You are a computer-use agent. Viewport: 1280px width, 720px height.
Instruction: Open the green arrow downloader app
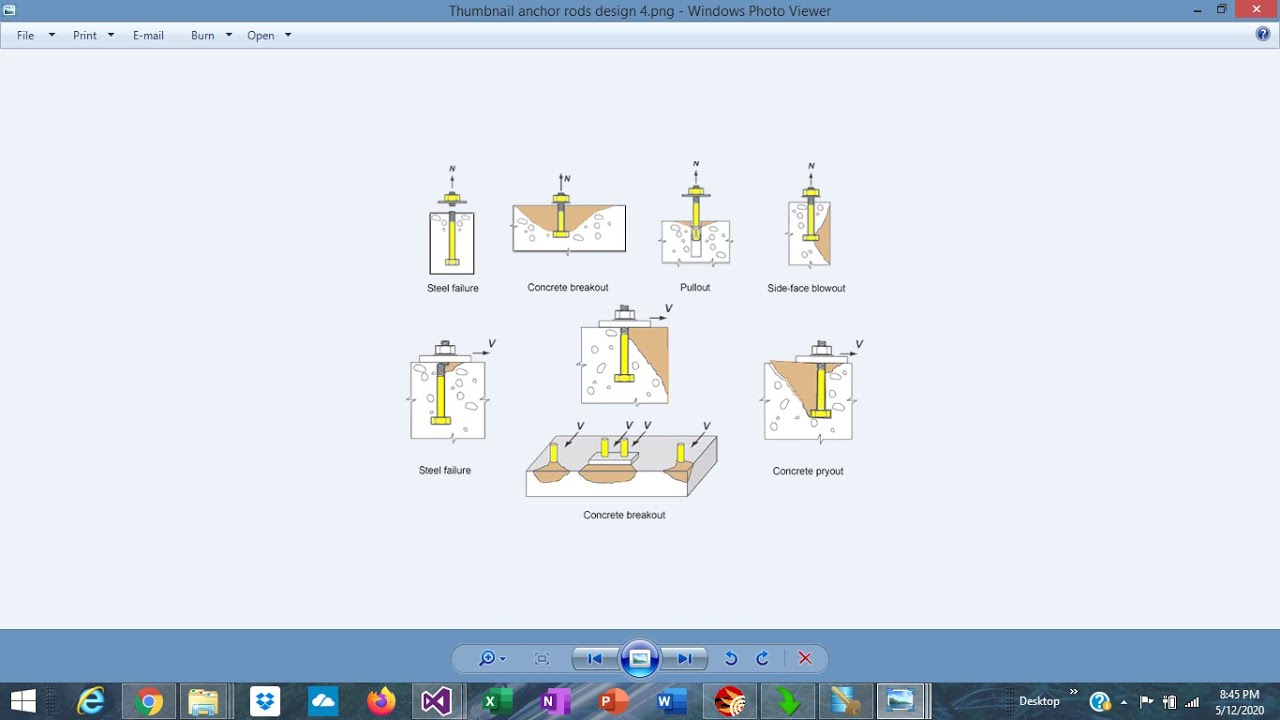(x=788, y=701)
